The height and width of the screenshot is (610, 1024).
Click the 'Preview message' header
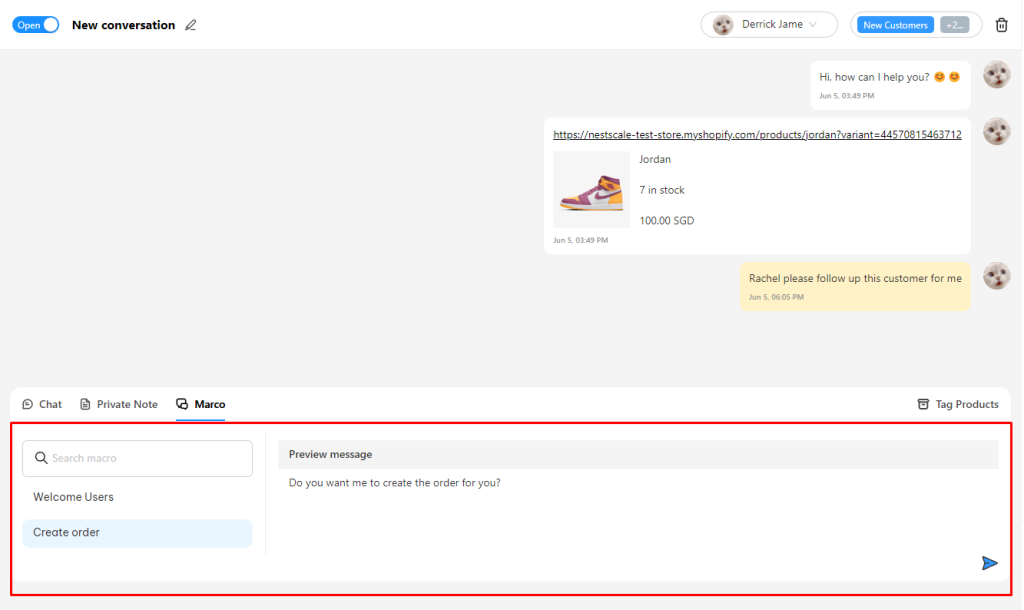[638, 455]
